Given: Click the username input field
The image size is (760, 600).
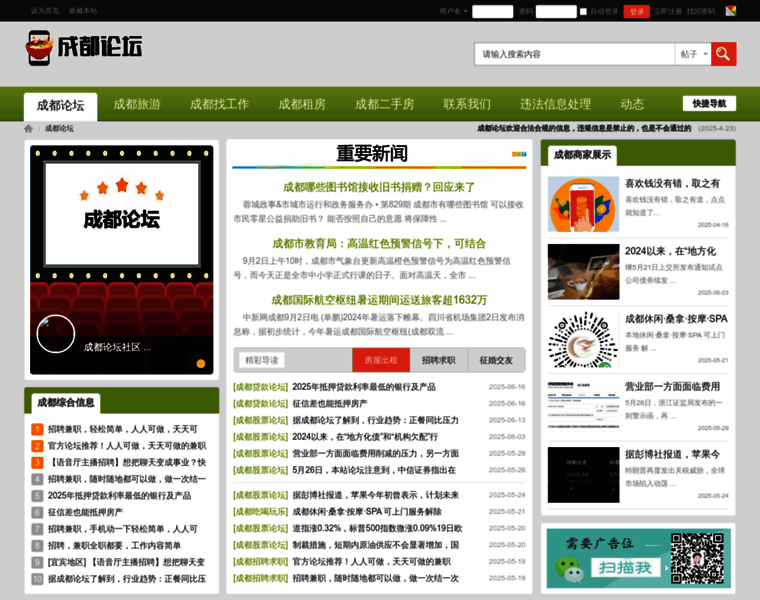Looking at the screenshot, I should click(x=492, y=11).
